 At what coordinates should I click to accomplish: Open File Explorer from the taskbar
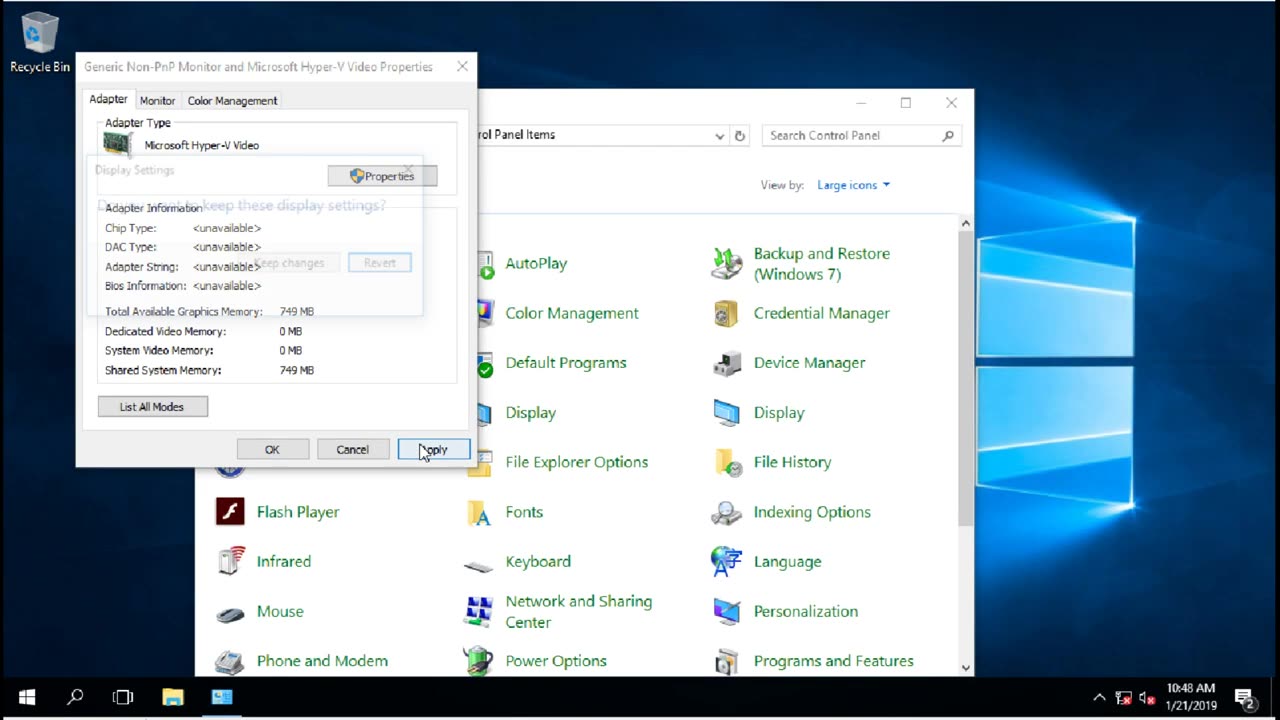(173, 697)
